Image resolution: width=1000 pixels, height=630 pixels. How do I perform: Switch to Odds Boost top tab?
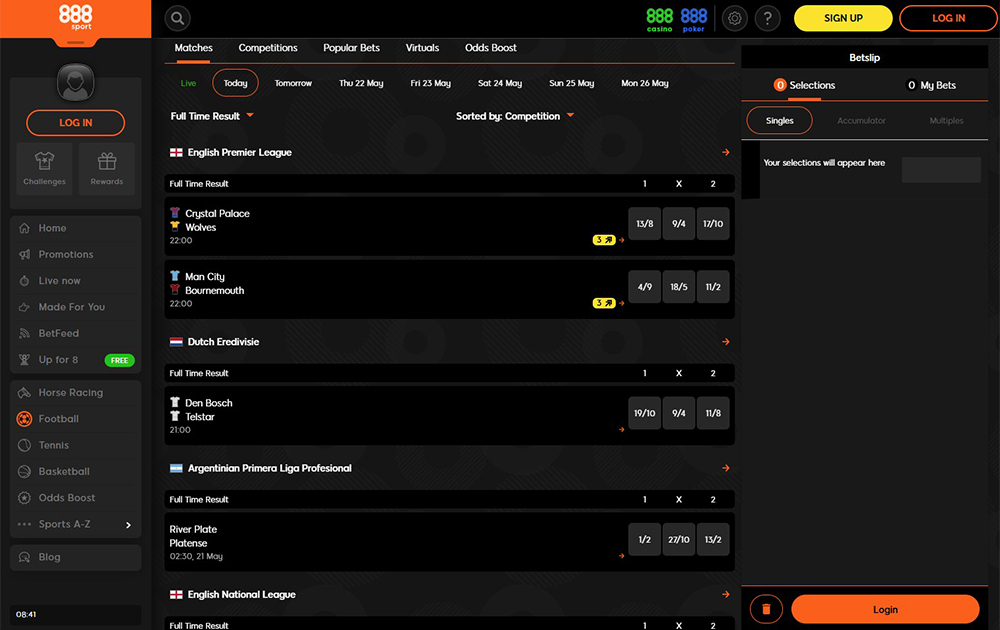[x=490, y=48]
